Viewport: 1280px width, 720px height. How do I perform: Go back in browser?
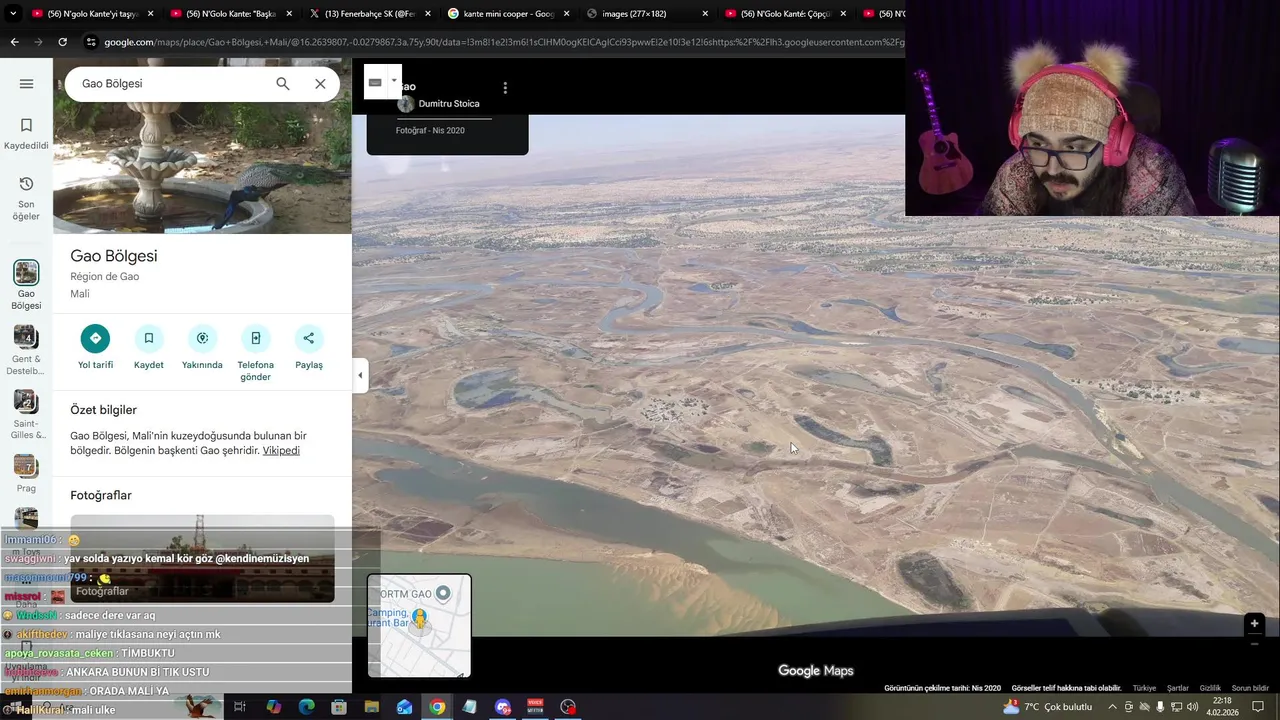[14, 42]
